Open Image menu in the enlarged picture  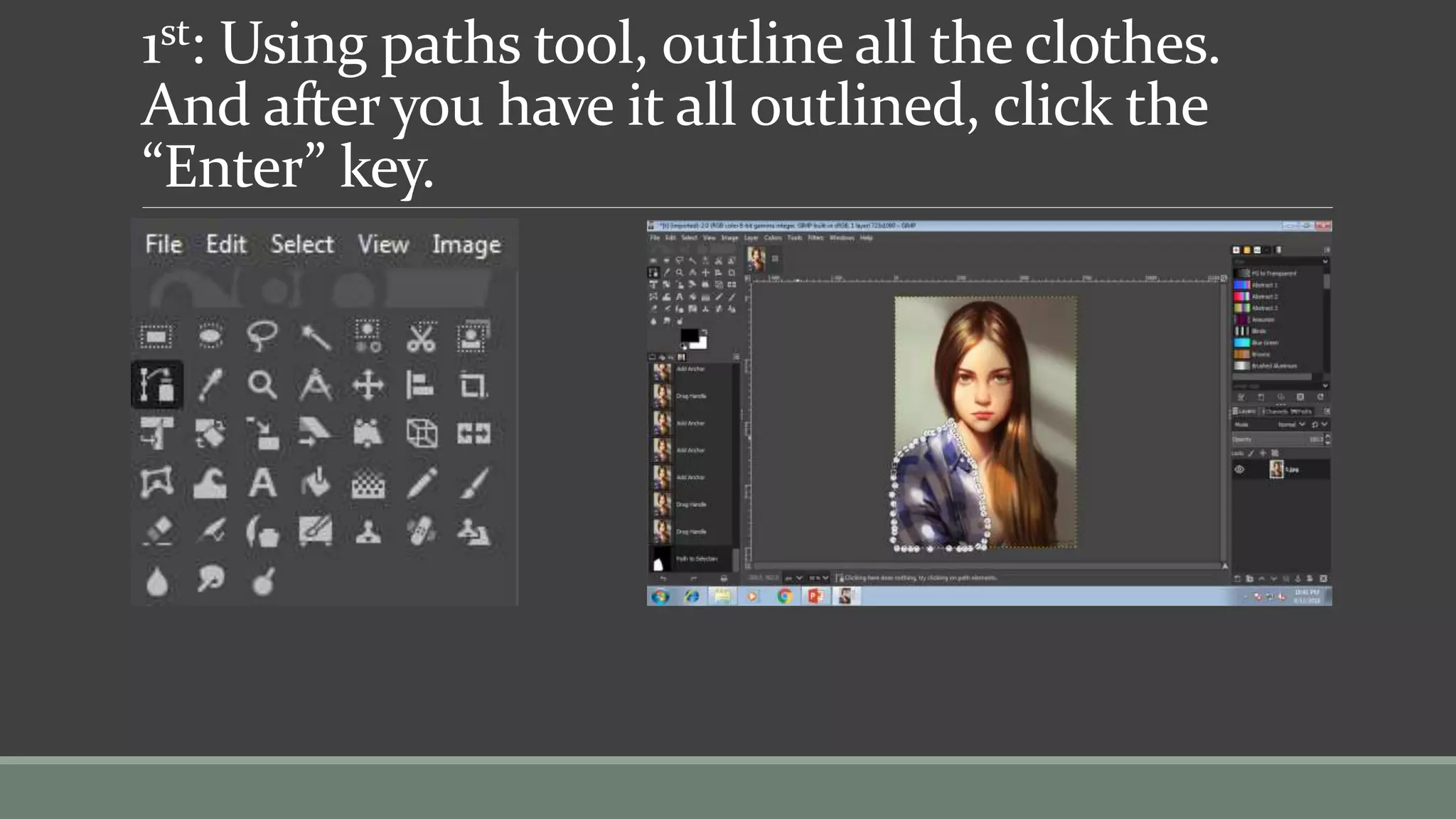tap(466, 245)
